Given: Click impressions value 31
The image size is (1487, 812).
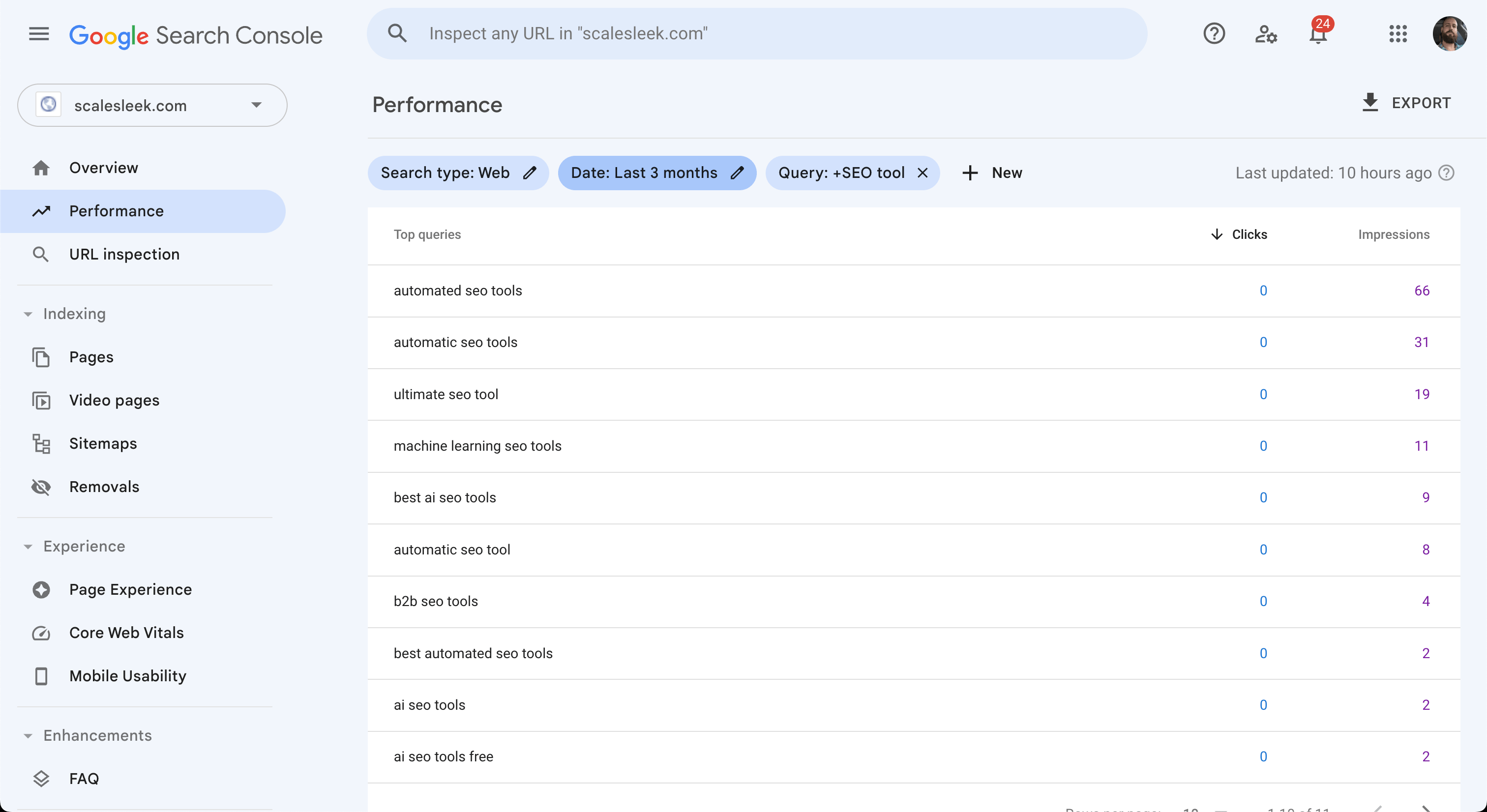Looking at the screenshot, I should pos(1421,342).
